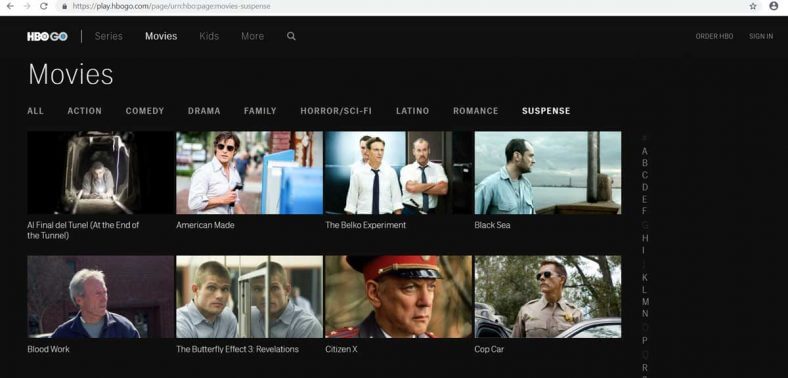Click the URL address bar field
This screenshot has width=788, height=378.
tap(402, 7)
